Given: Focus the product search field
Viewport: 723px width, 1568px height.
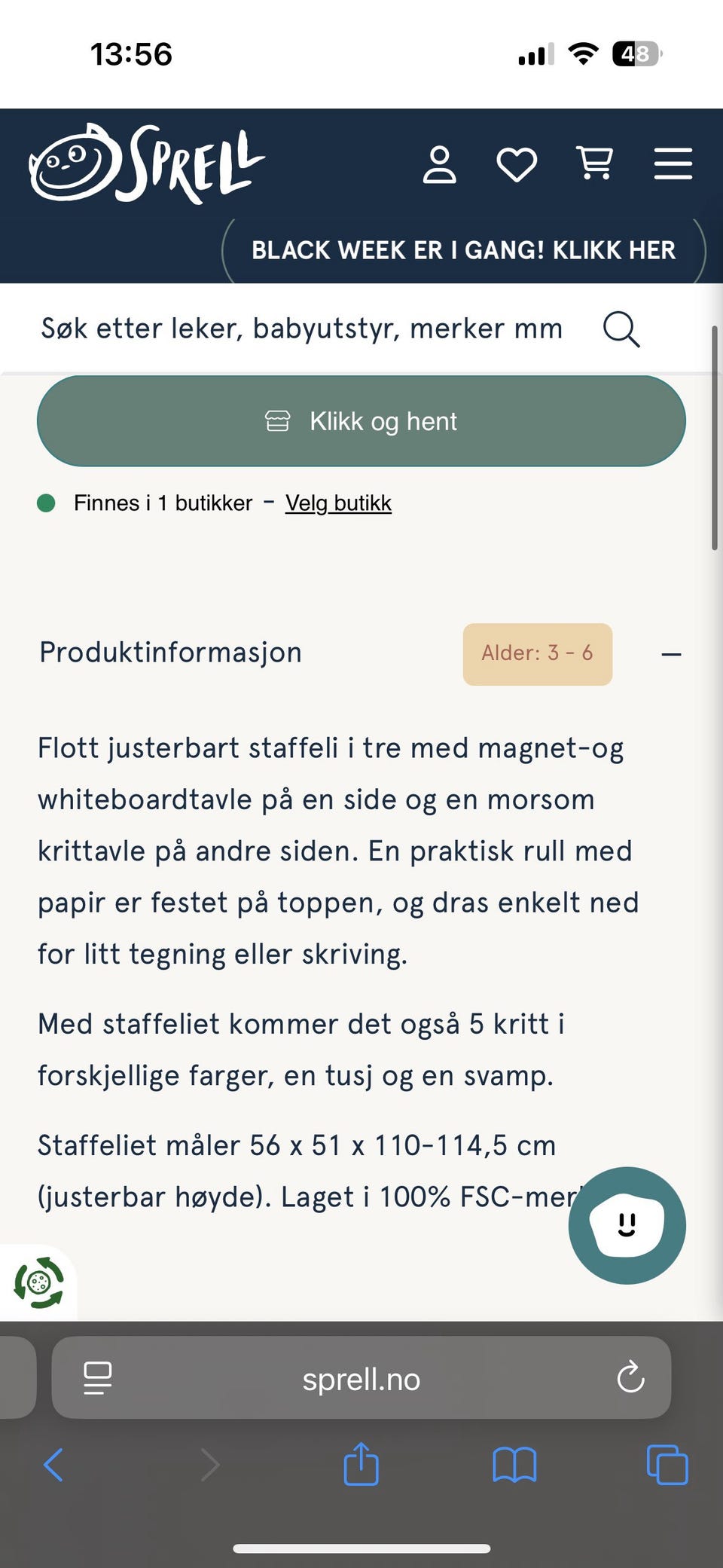Looking at the screenshot, I should pyautogui.click(x=301, y=329).
